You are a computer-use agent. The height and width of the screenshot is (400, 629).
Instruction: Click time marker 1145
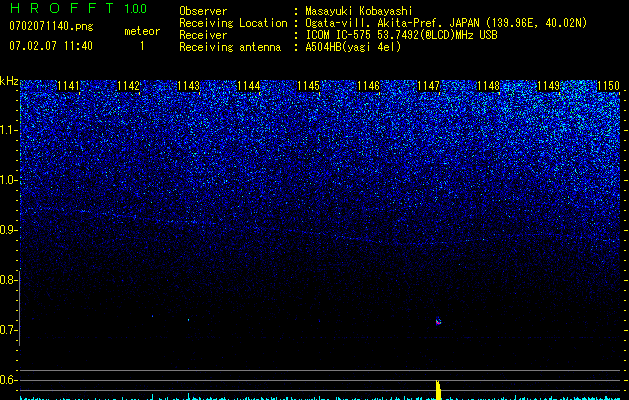click(x=308, y=86)
